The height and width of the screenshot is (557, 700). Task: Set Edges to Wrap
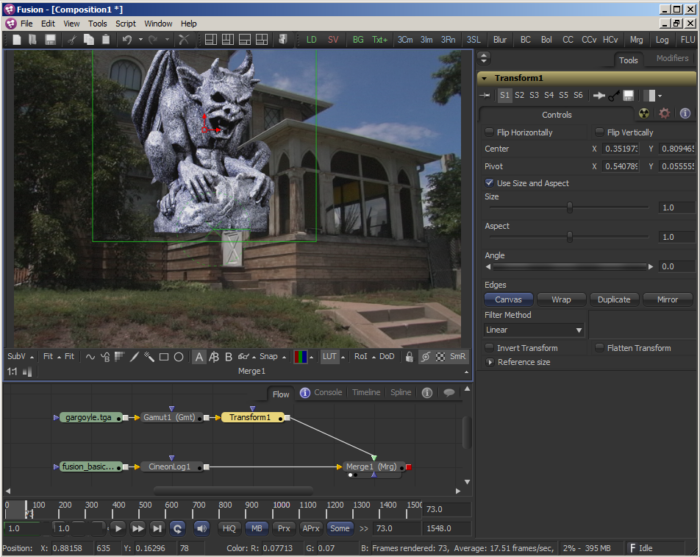click(x=561, y=299)
